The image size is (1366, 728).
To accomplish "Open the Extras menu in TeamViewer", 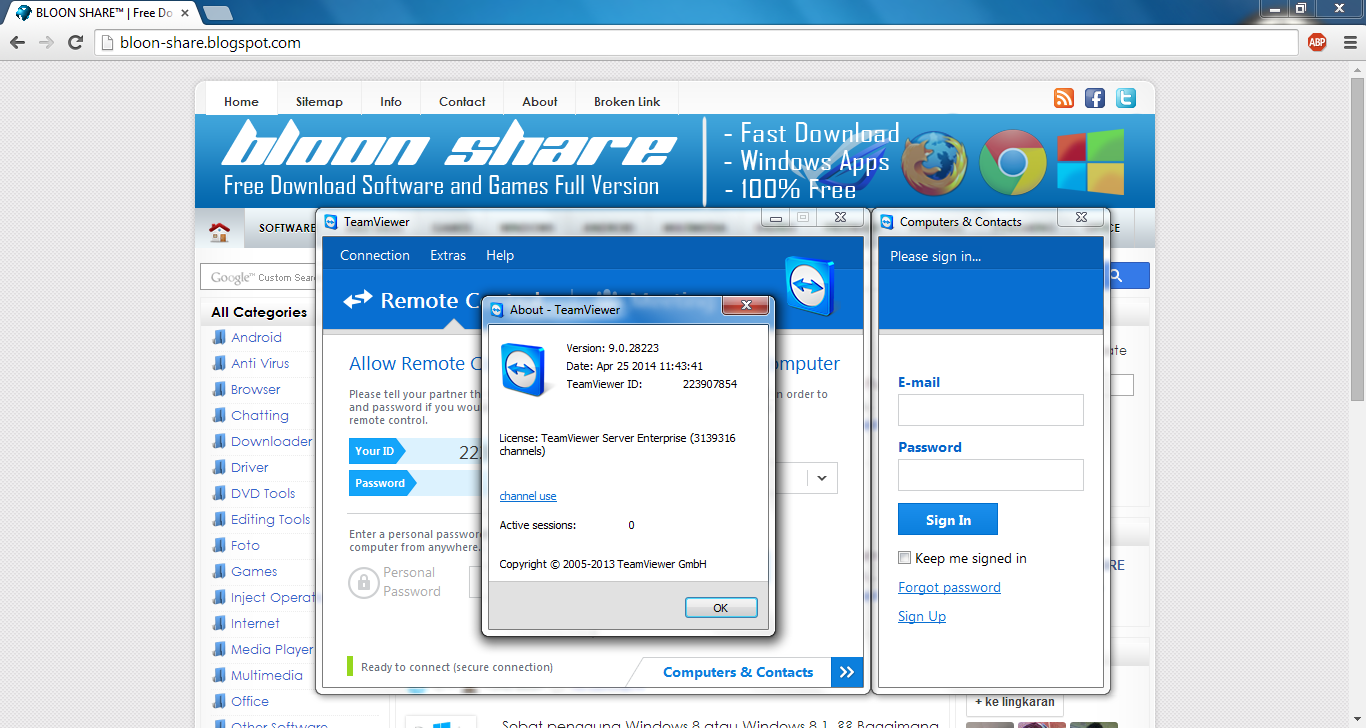I will click(448, 255).
